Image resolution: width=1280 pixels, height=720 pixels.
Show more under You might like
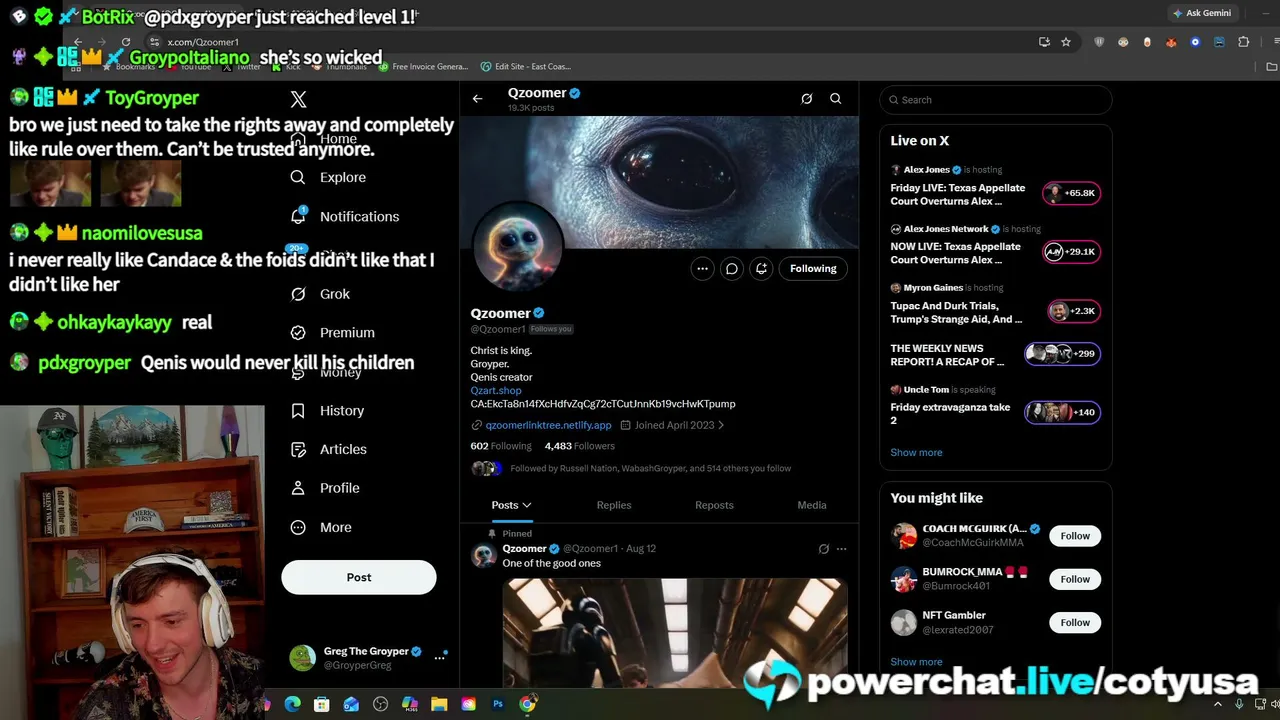pyautogui.click(x=916, y=662)
